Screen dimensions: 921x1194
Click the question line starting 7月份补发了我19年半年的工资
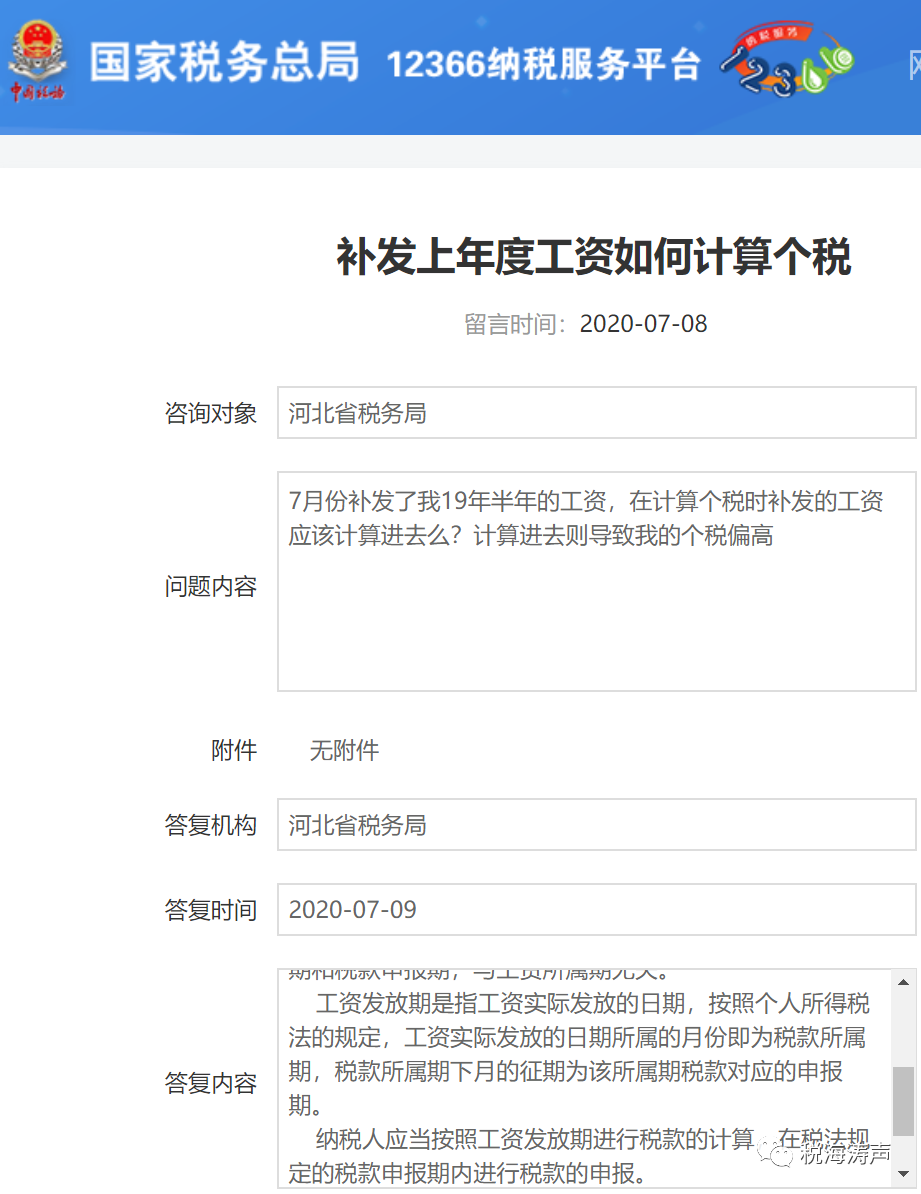tap(586, 501)
